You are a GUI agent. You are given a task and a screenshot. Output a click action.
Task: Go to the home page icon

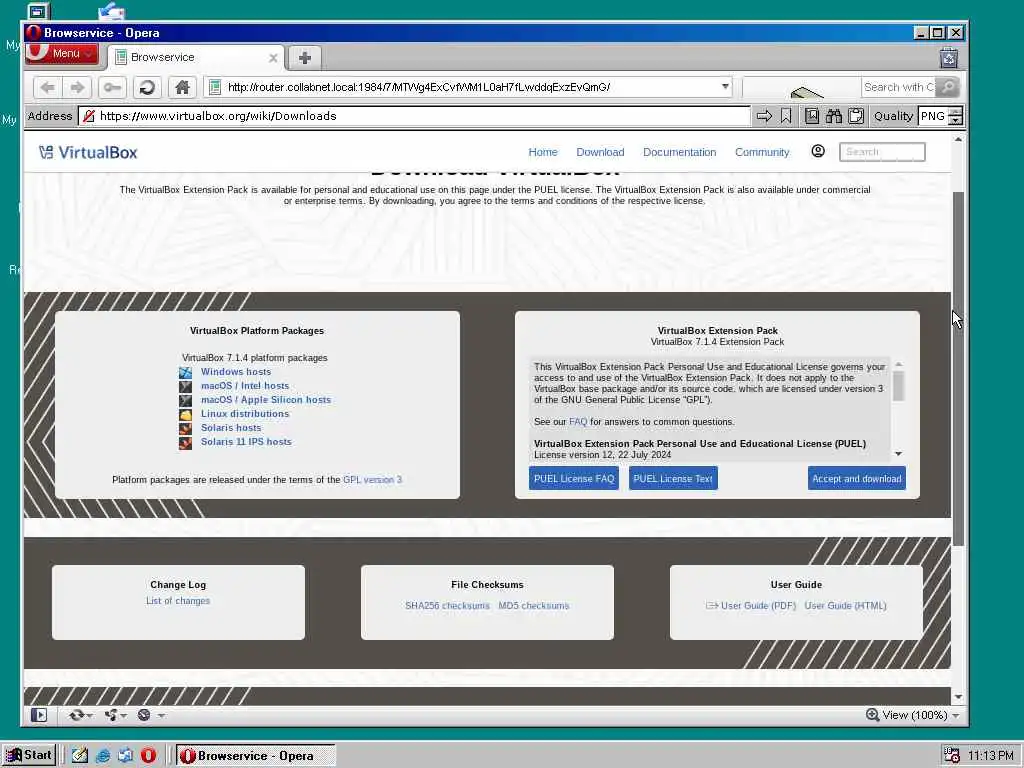[182, 87]
